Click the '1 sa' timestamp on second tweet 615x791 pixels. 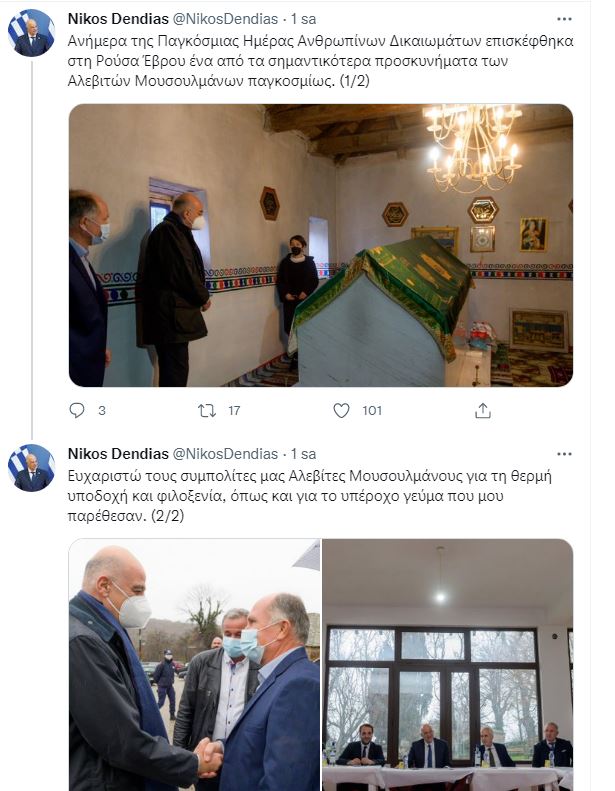303,454
